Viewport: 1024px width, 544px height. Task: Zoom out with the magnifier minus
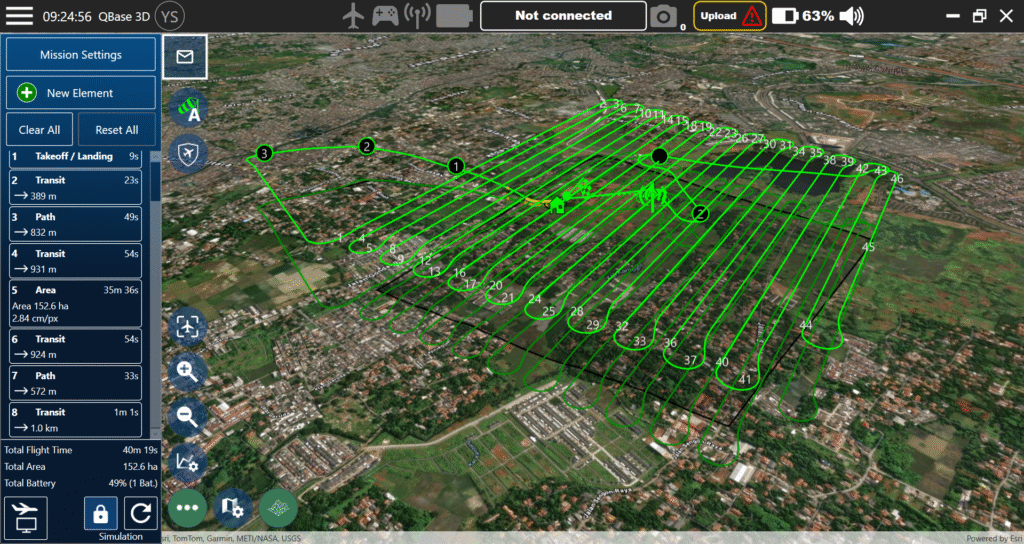[x=188, y=415]
